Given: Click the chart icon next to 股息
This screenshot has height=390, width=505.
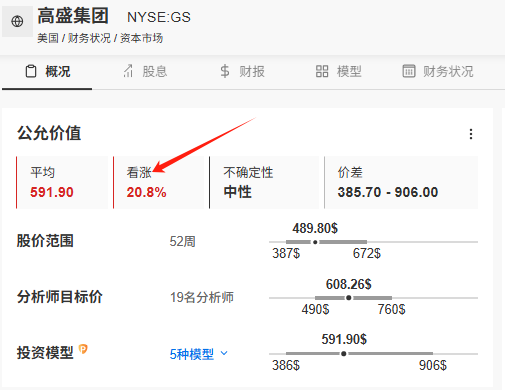Looking at the screenshot, I should (x=128, y=71).
